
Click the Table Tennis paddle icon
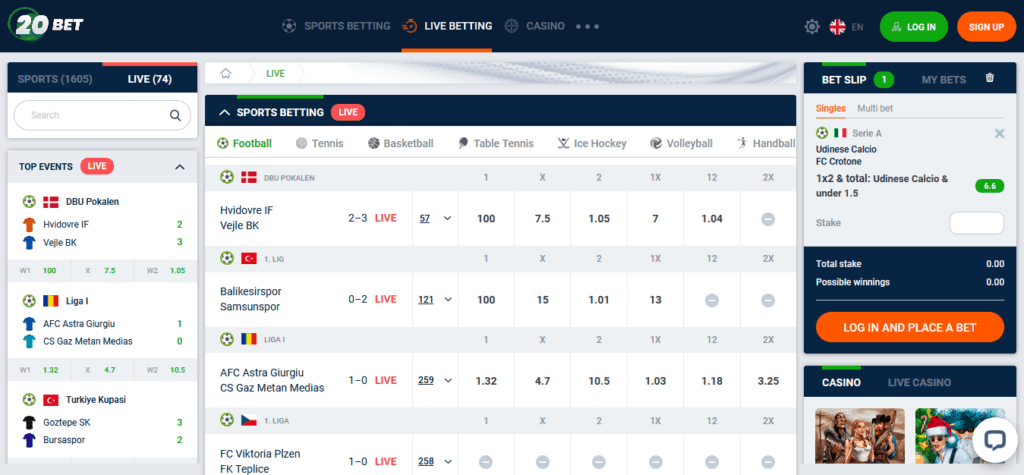click(x=463, y=143)
